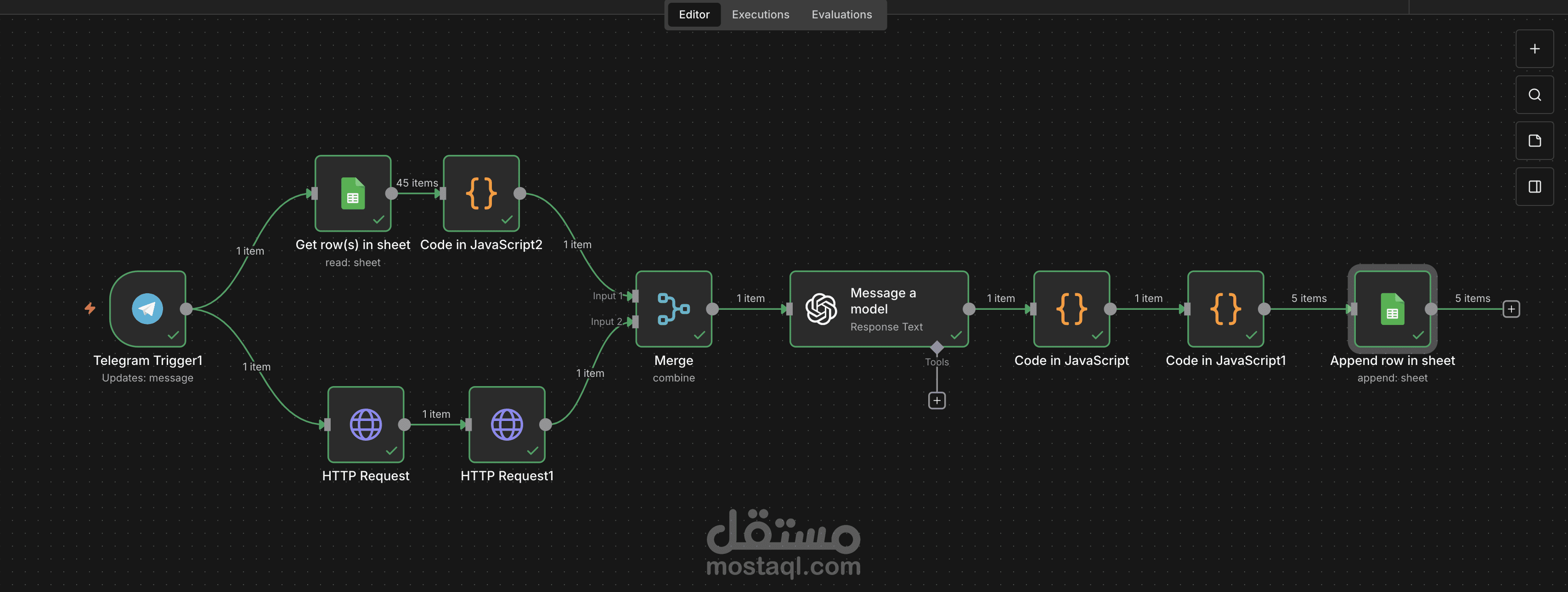
Task: Add a tool with the Tools plus button
Action: pyautogui.click(x=937, y=400)
